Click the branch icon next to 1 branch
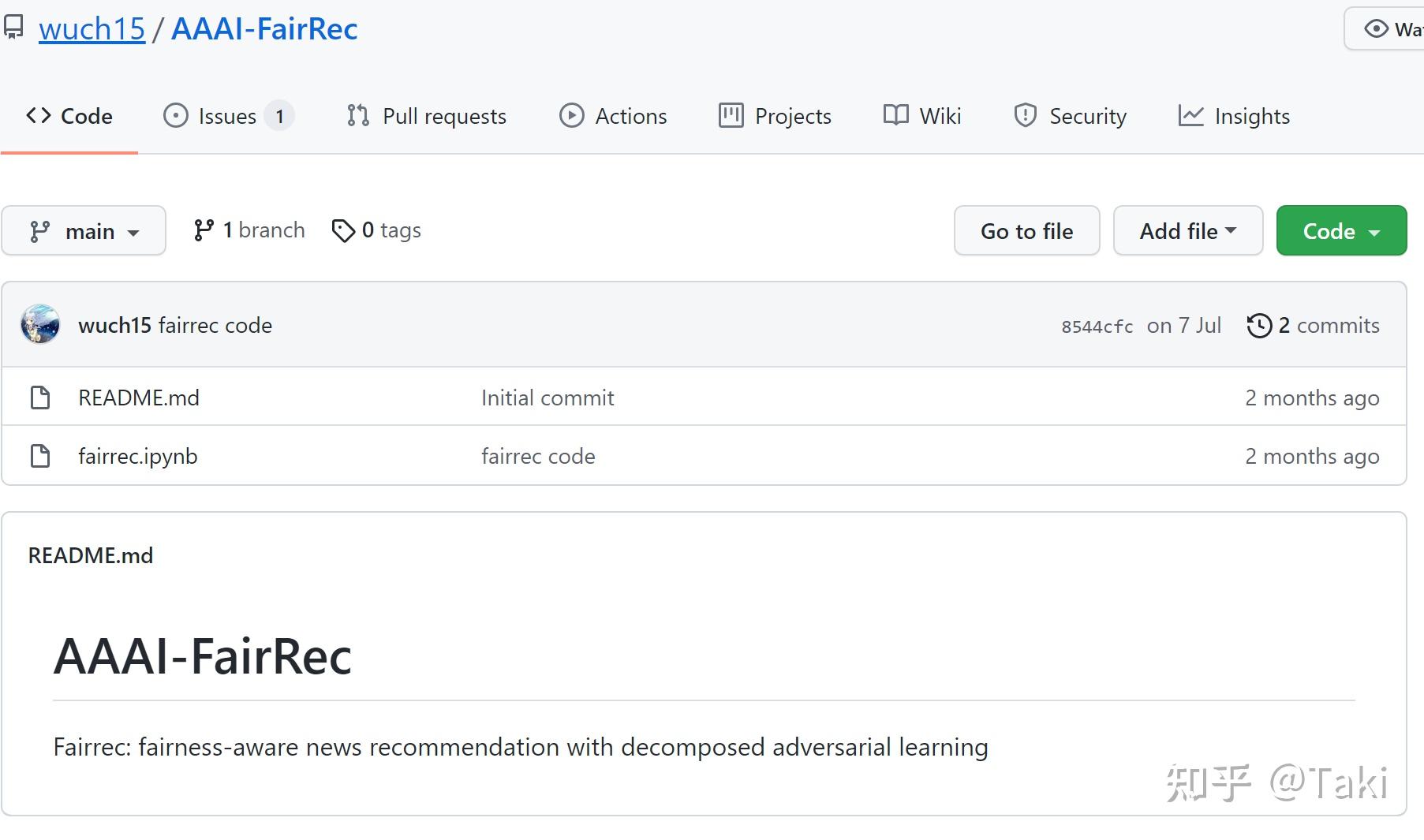This screenshot has width=1424, height=840. [x=204, y=230]
